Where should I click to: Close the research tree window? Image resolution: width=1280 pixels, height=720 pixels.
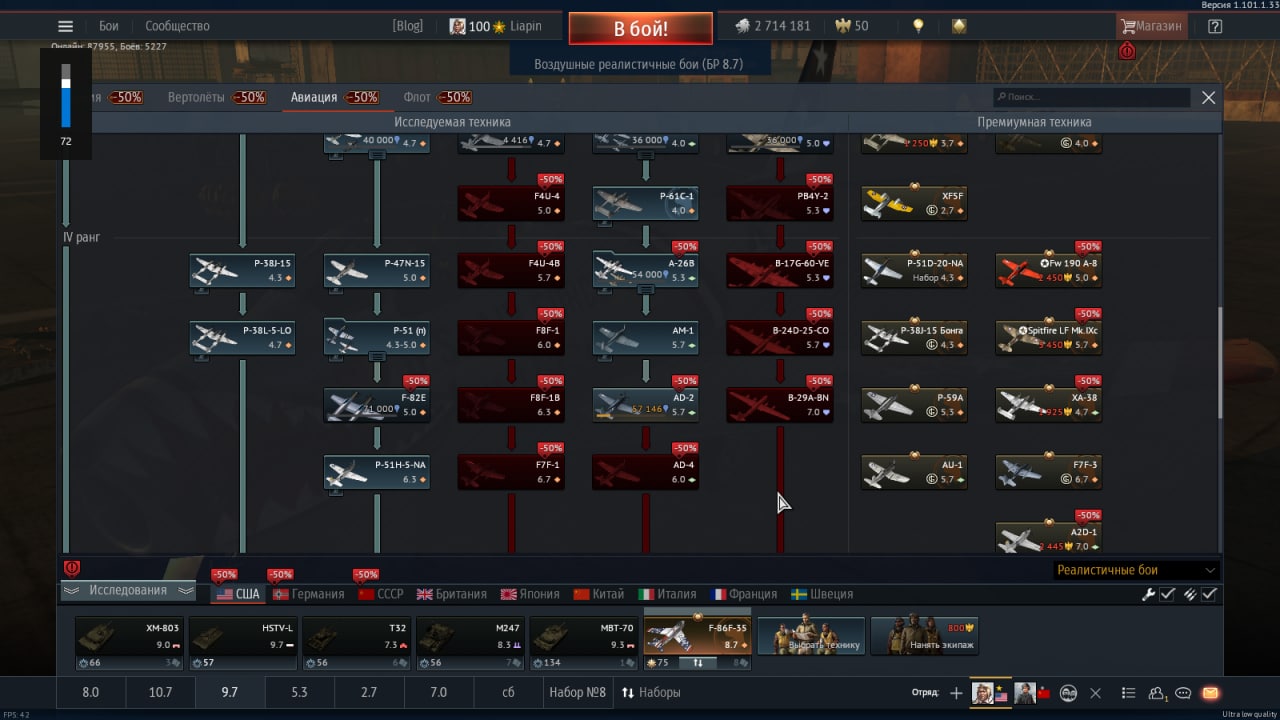pos(1208,97)
